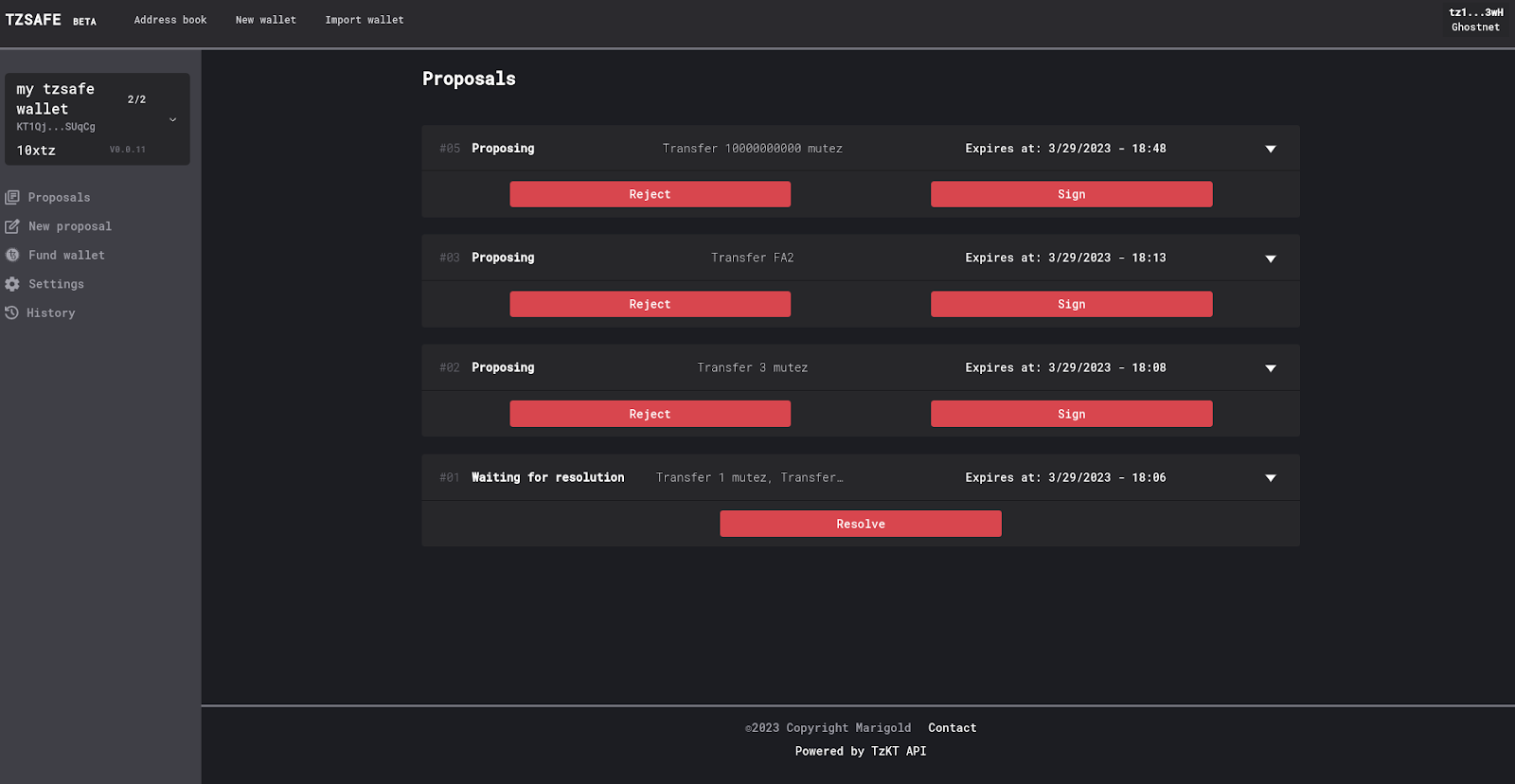Expand proposal #02 details arrow

1271,368
